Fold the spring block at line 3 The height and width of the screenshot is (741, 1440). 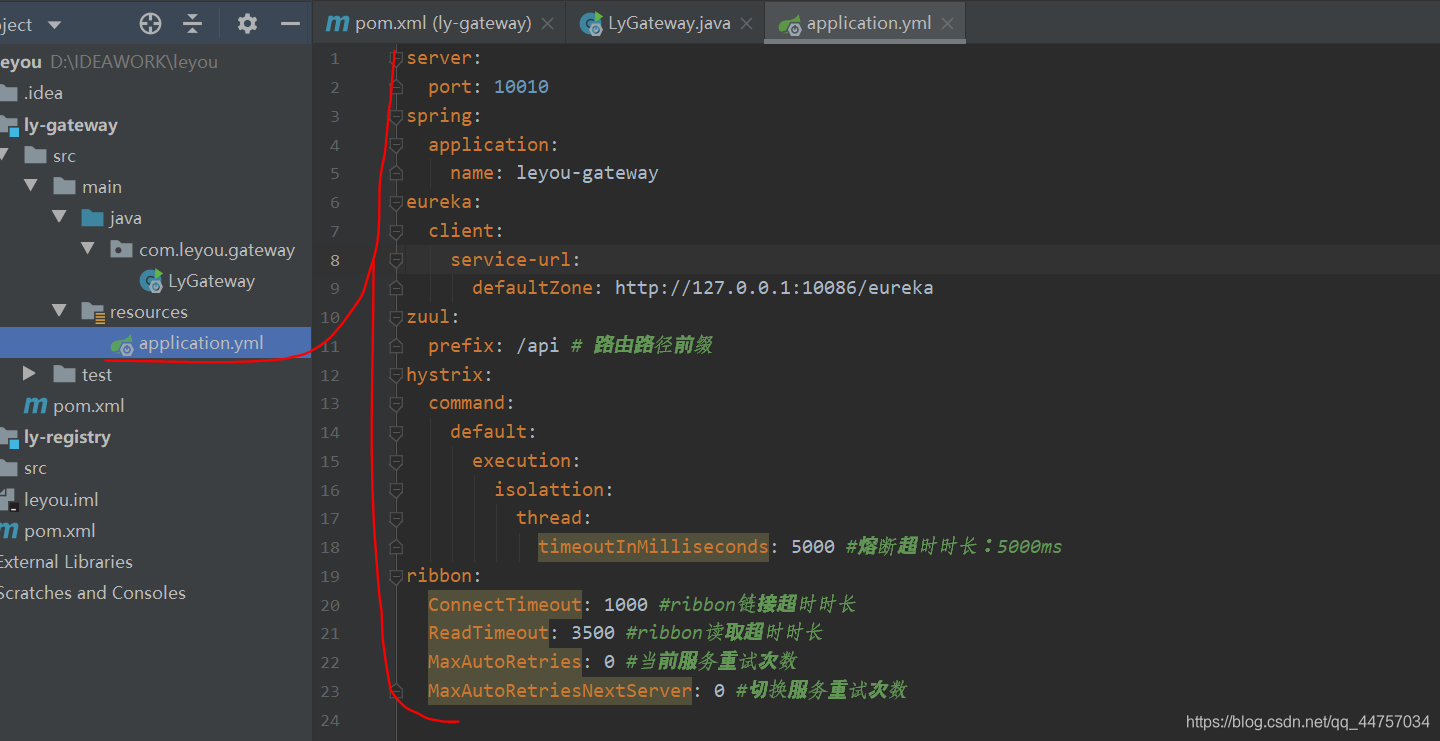[396, 116]
